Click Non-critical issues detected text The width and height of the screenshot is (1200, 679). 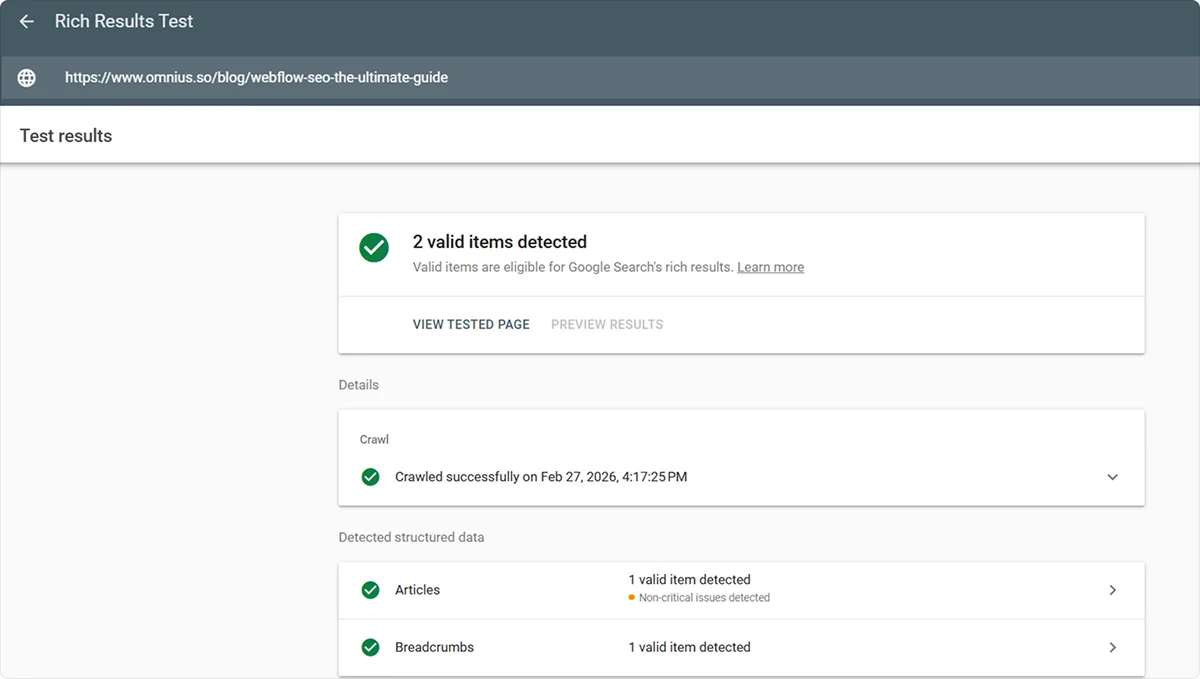704,598
